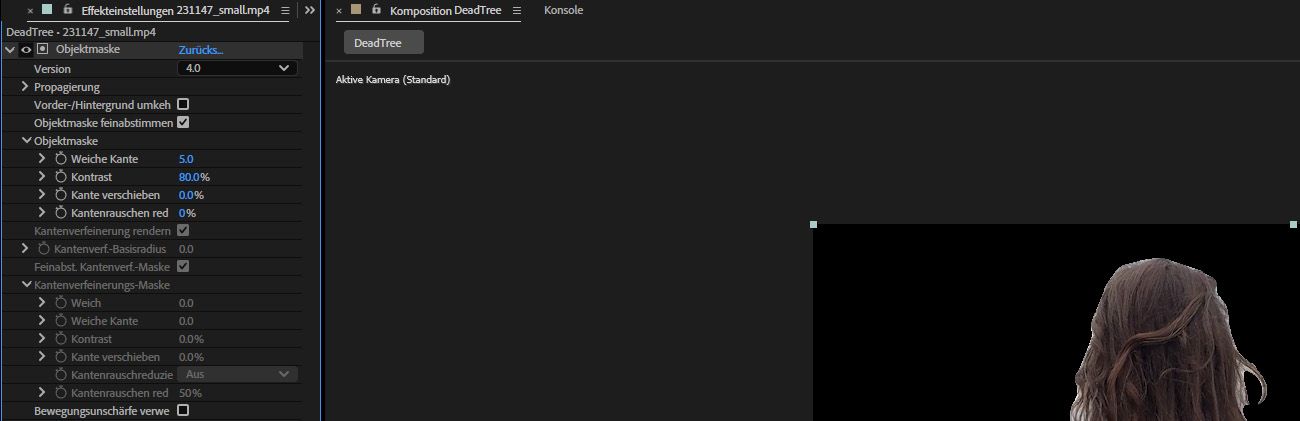Toggle Objektmaske effect visibility eye
The height and width of the screenshot is (421, 1300).
point(26,49)
